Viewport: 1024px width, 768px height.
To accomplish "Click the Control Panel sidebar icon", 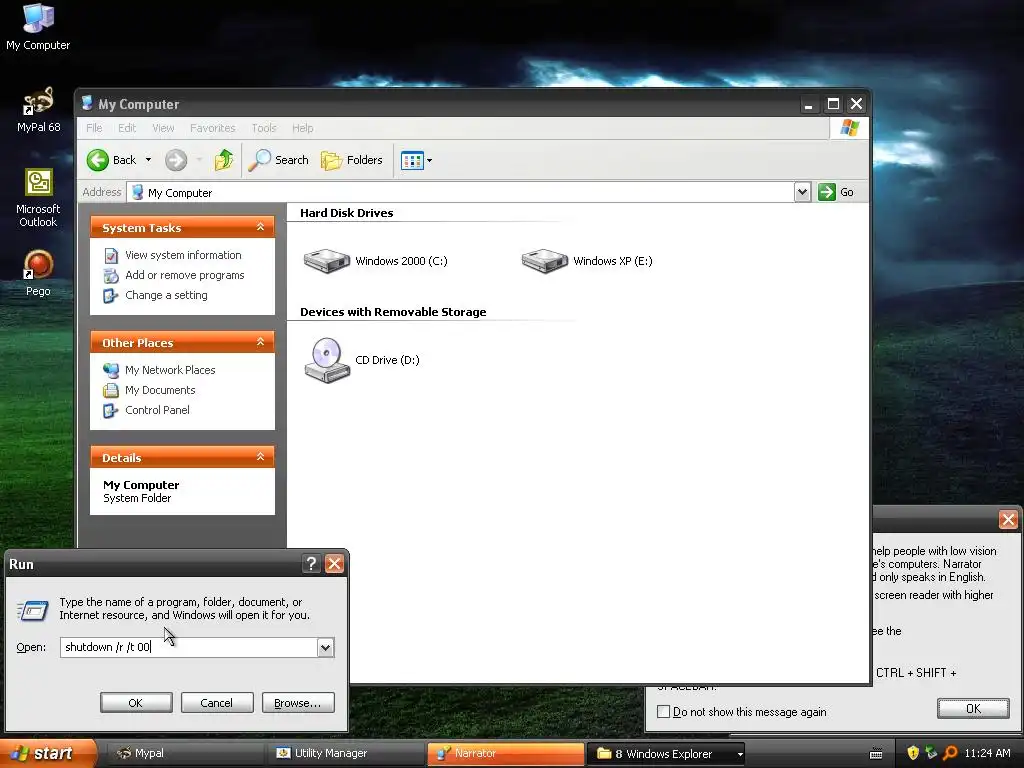I will point(111,411).
